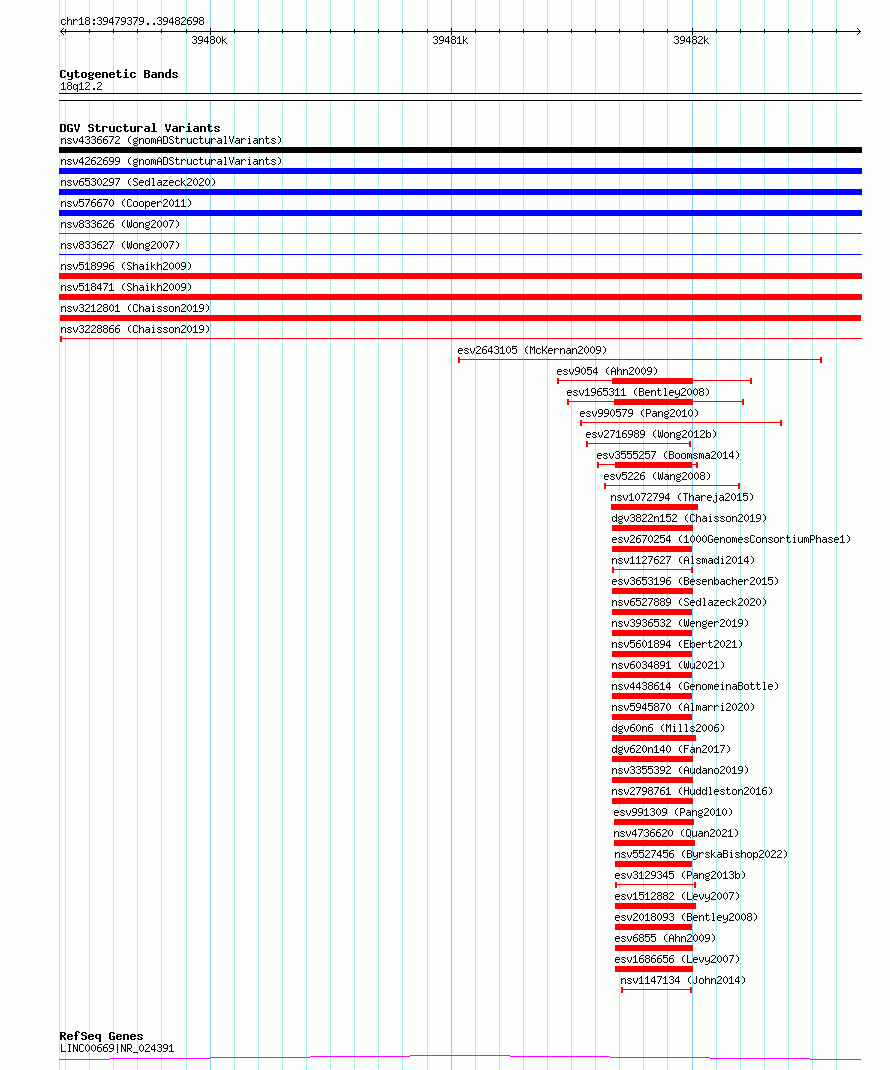The width and height of the screenshot is (890, 1070).
Task: Click the LINC00669|NR_024391 gene label
Action: pyautogui.click(x=117, y=1049)
